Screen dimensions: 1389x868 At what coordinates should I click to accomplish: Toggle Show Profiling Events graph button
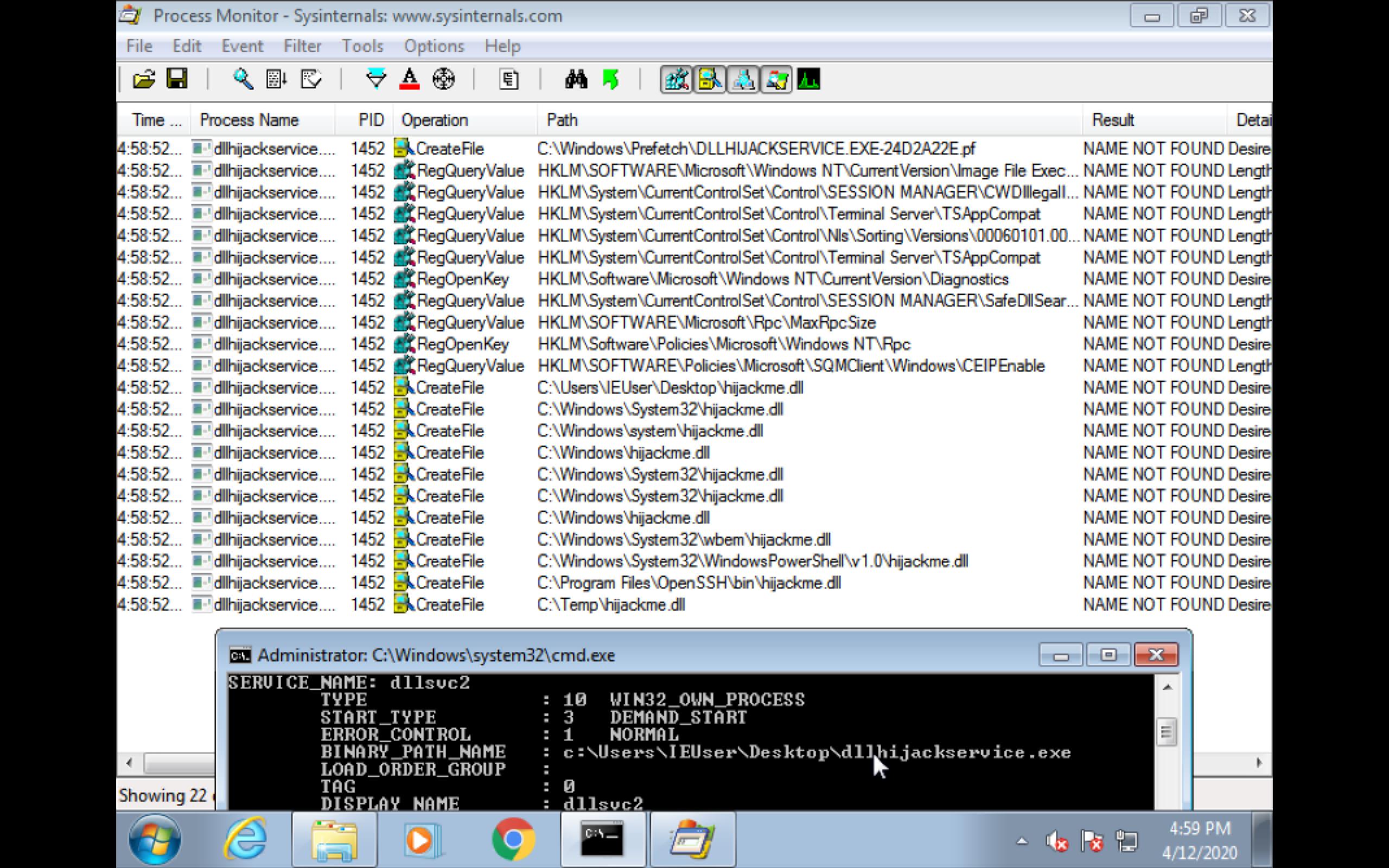click(x=809, y=79)
